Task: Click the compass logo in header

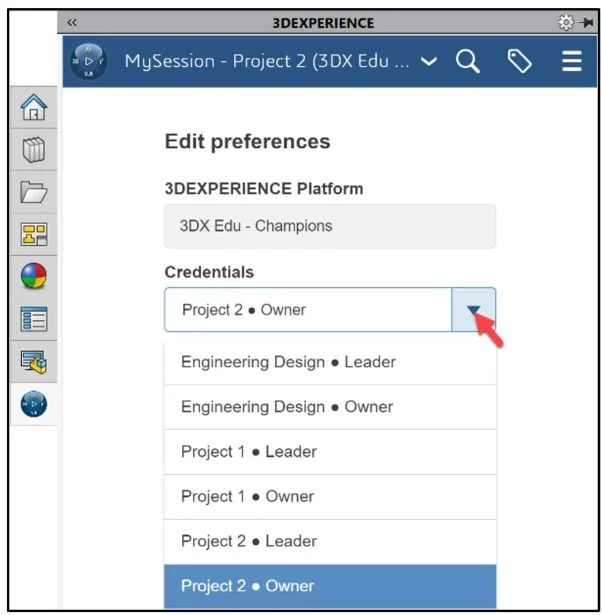Action: pos(90,62)
